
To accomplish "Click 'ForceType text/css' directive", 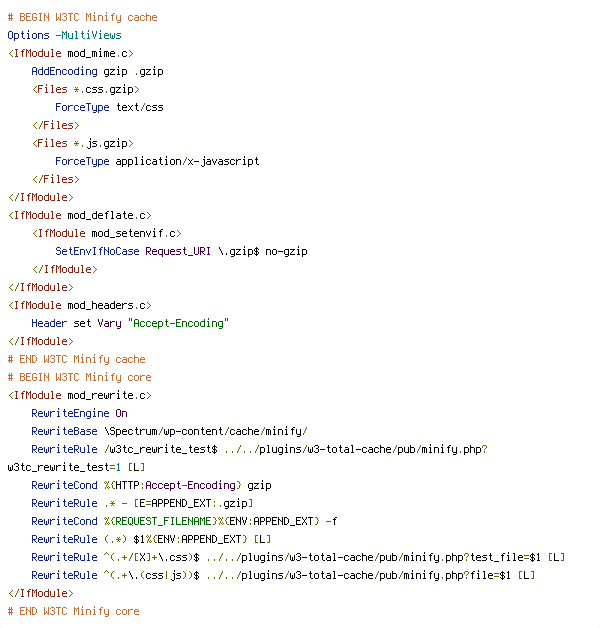I will 109,107.
